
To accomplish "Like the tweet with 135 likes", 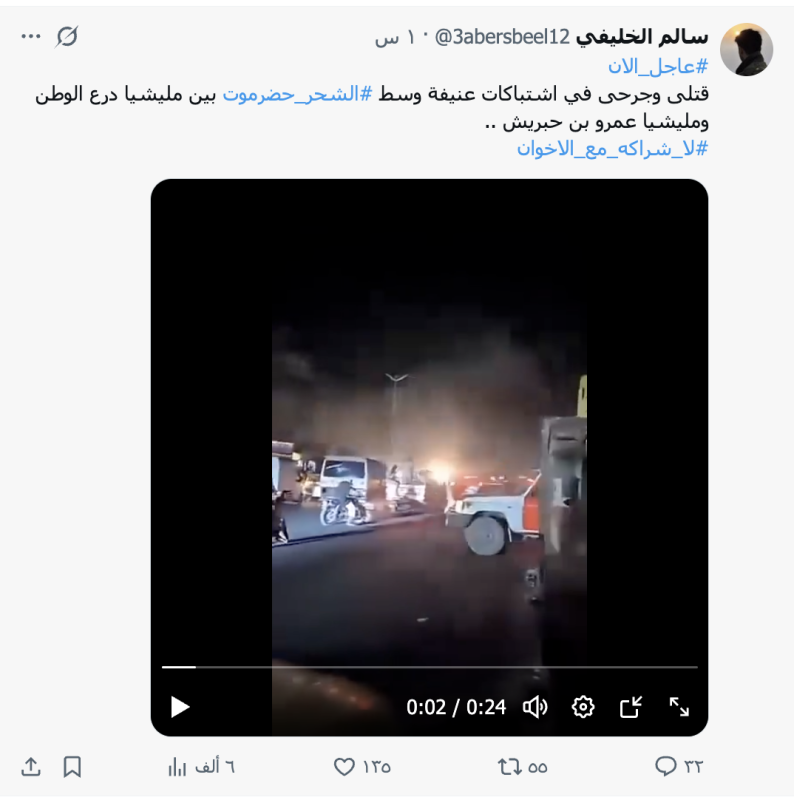I will 362,766.
